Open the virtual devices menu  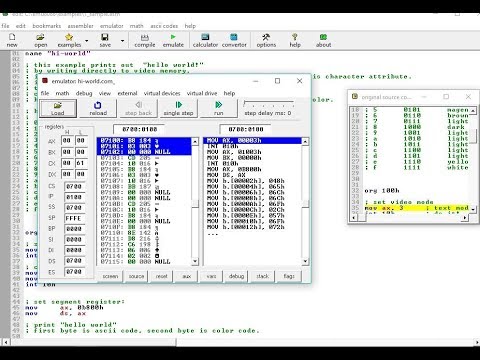coord(162,93)
